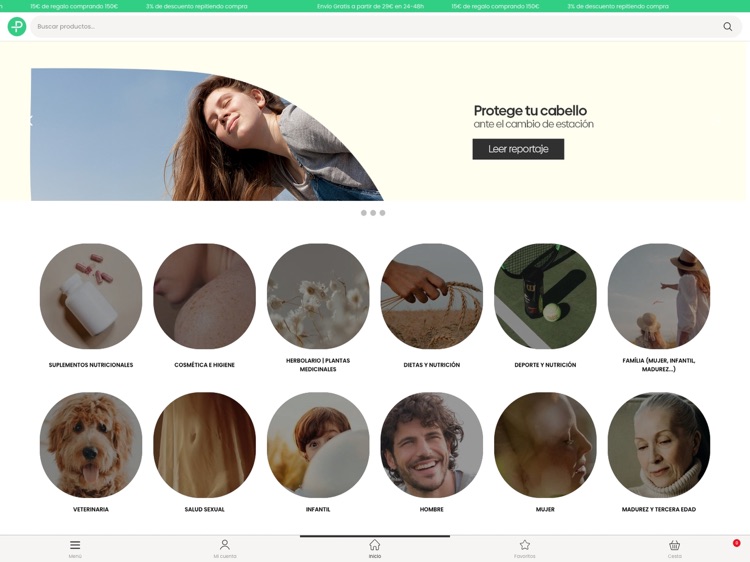Viewport: 750px width, 562px height.
Task: Click FAMILIA (MUJER, INFANTIL, MADUREZ...) label
Action: coord(659,365)
